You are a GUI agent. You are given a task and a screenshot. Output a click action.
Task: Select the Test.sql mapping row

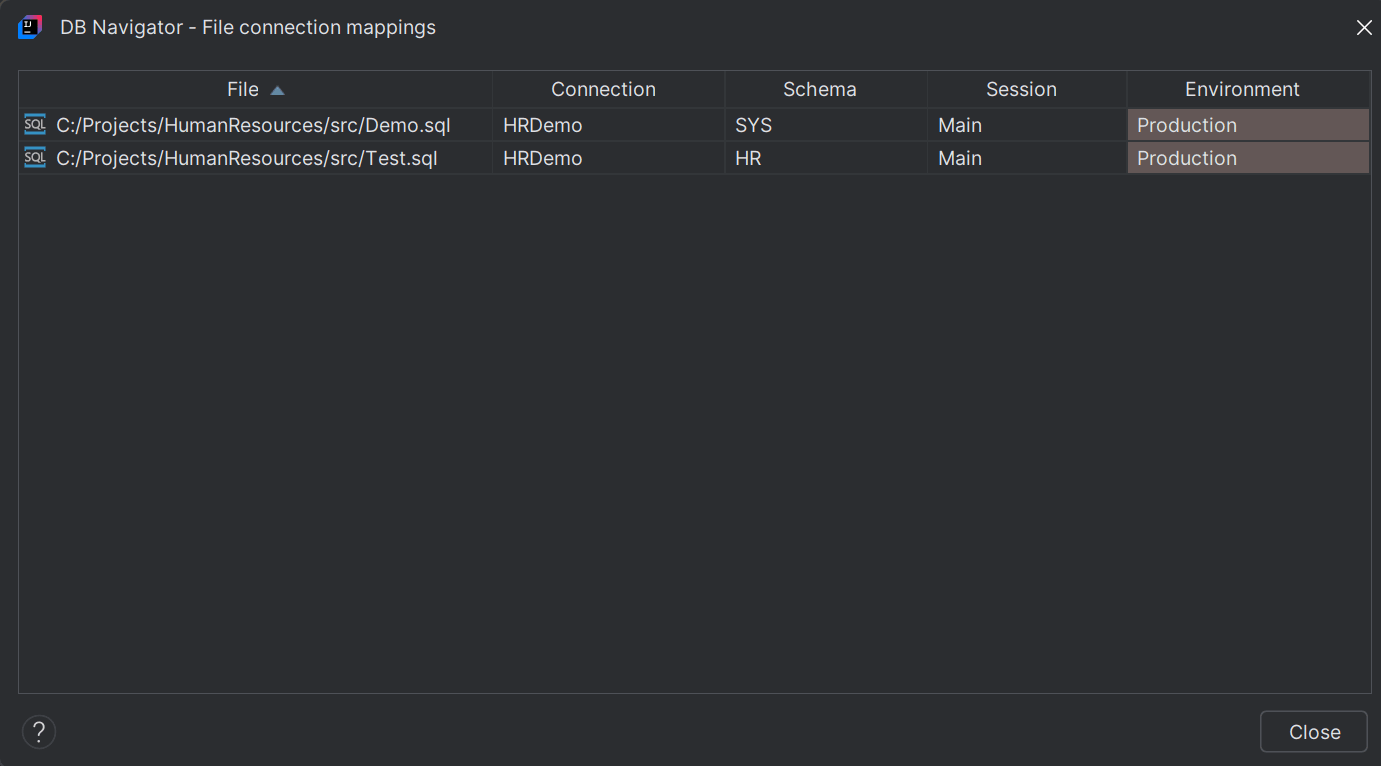(x=246, y=158)
